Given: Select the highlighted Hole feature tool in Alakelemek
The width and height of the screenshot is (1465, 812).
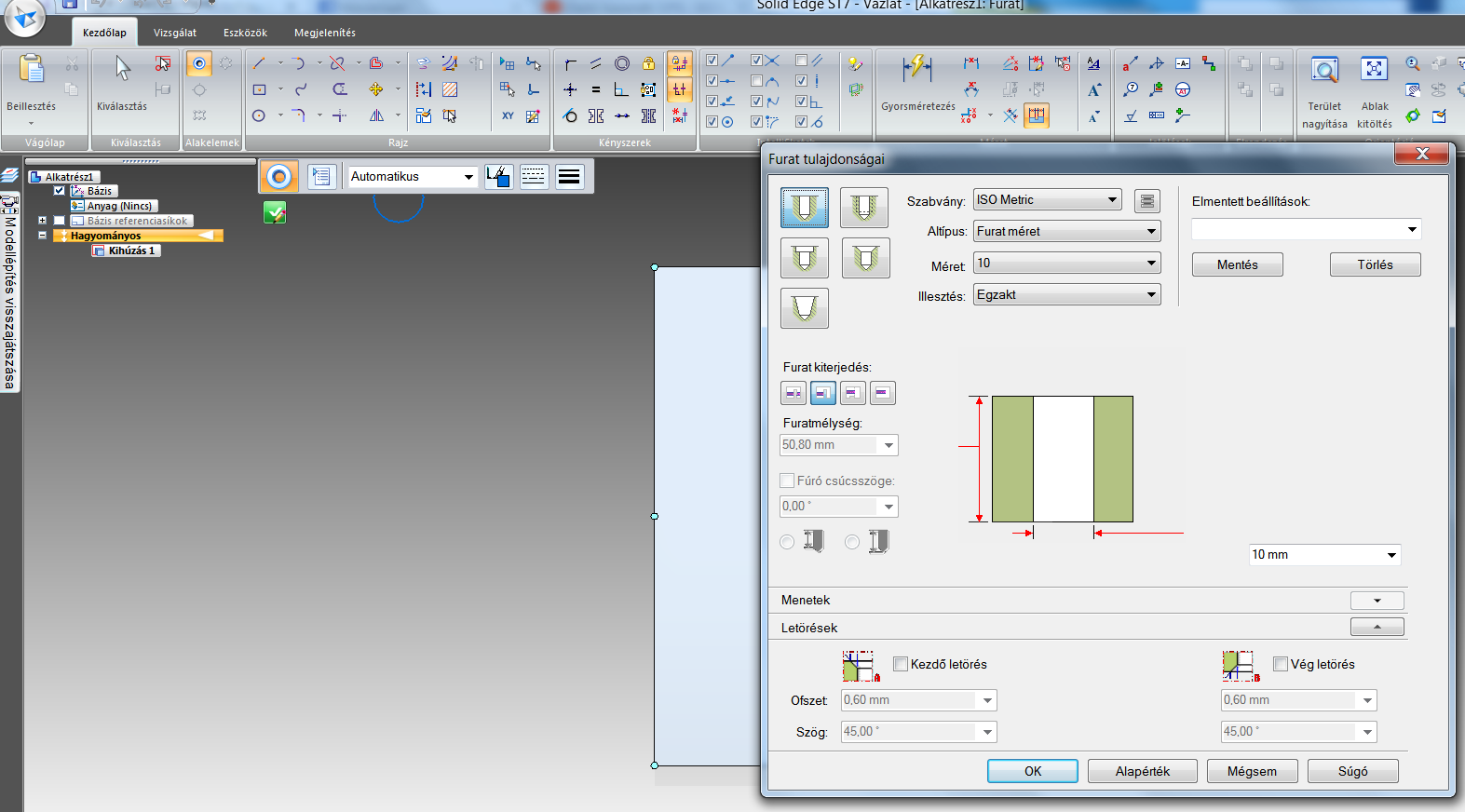Looking at the screenshot, I should [x=199, y=63].
